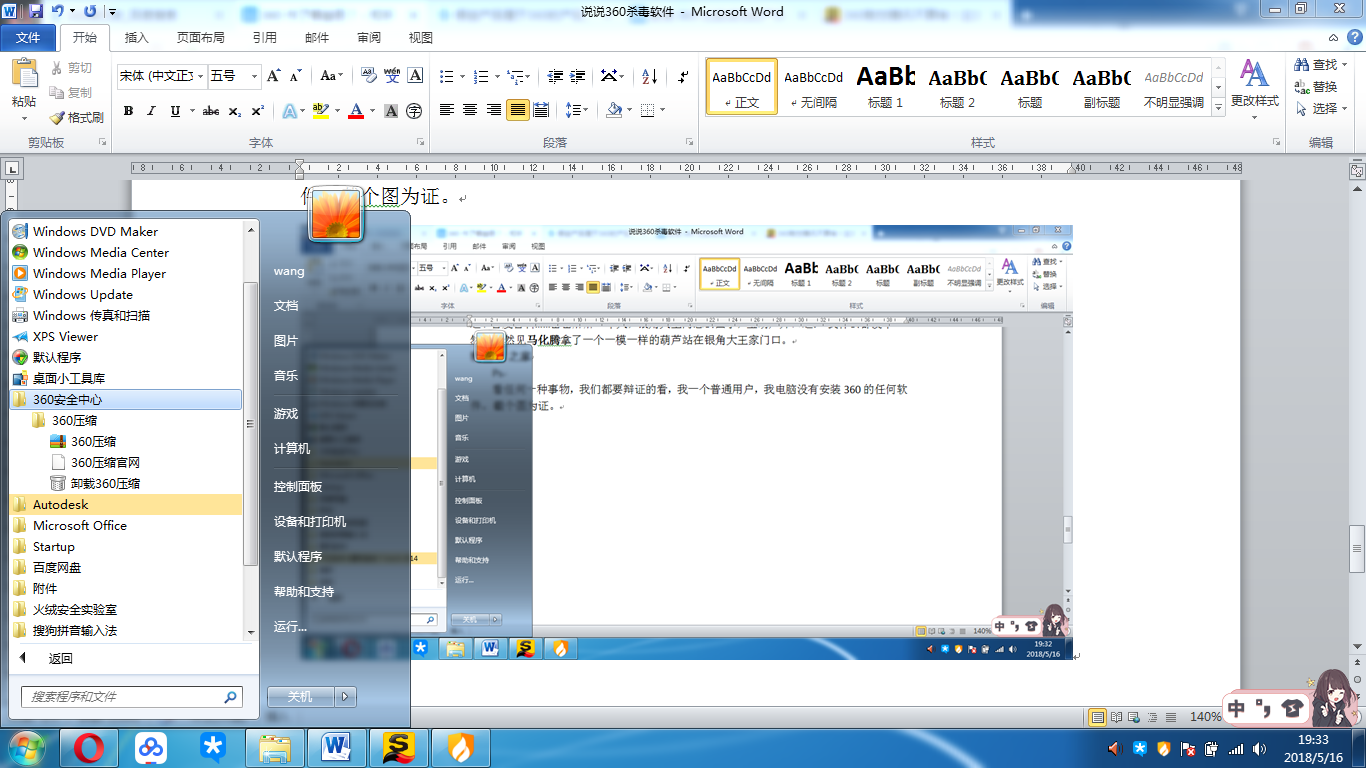Click the Start menu search box
Image resolution: width=1366 pixels, height=768 pixels.
point(132,697)
